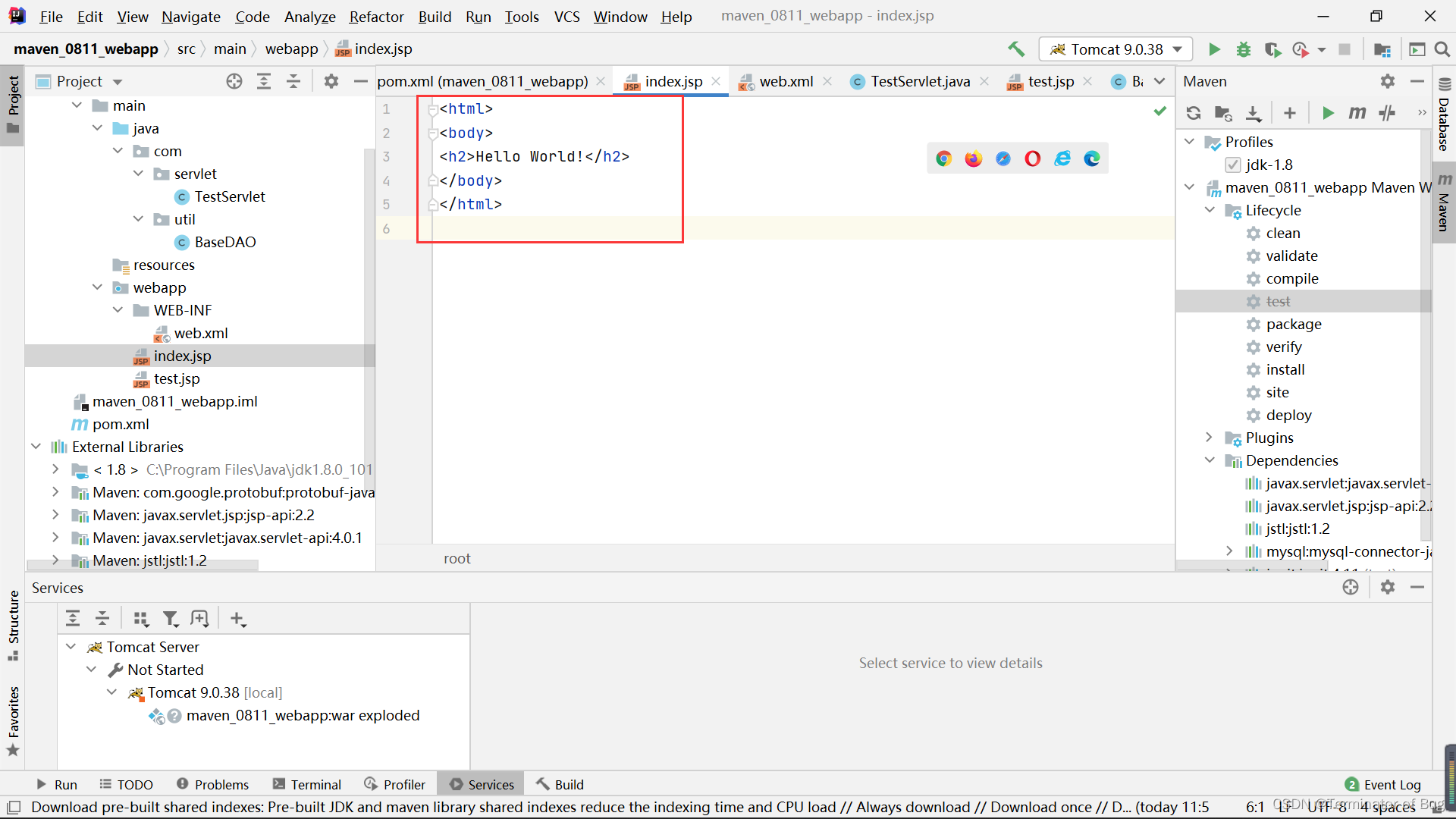Viewport: 1456px width, 819px height.
Task: Open in Chrome browser icon
Action: point(943,158)
